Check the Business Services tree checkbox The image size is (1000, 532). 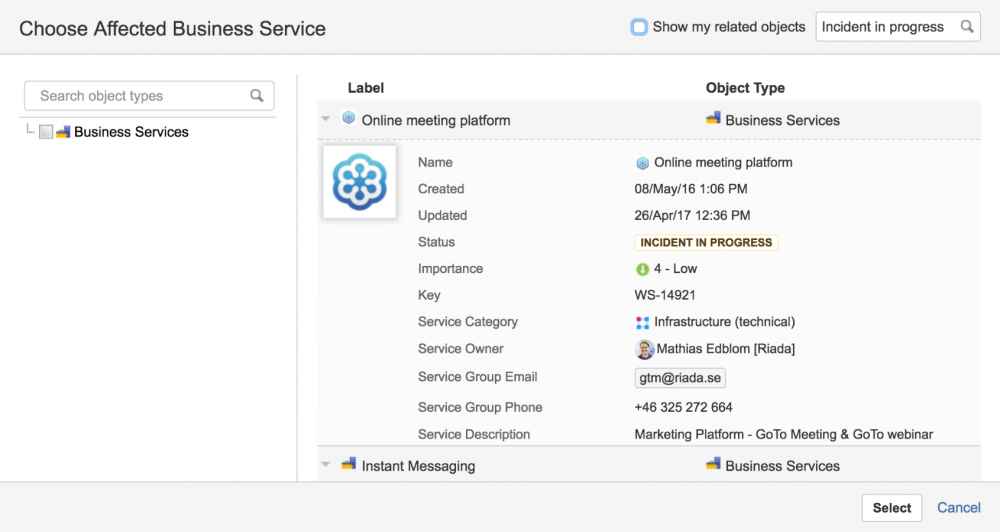pos(46,132)
